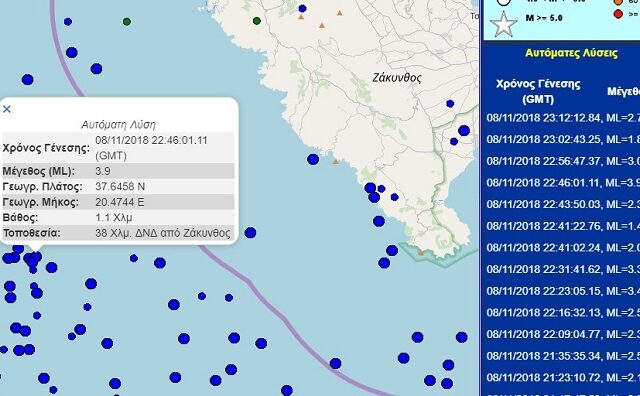Image resolution: width=640 pixels, height=396 pixels.
Task: Select the star icon for M >= 5.0 in the legend
Action: coord(503,24)
